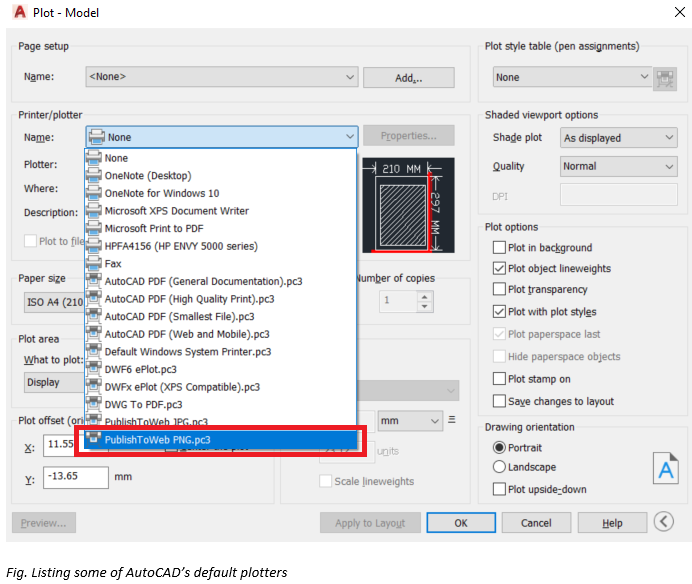Expand the Shade plot dropdown
Viewport: 692px width, 584px height.
pyautogui.click(x=617, y=138)
